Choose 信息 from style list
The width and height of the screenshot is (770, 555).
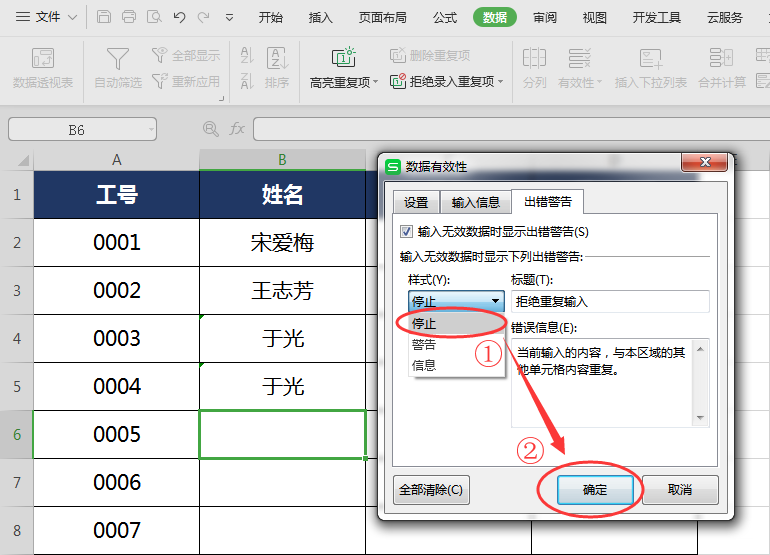click(x=456, y=365)
